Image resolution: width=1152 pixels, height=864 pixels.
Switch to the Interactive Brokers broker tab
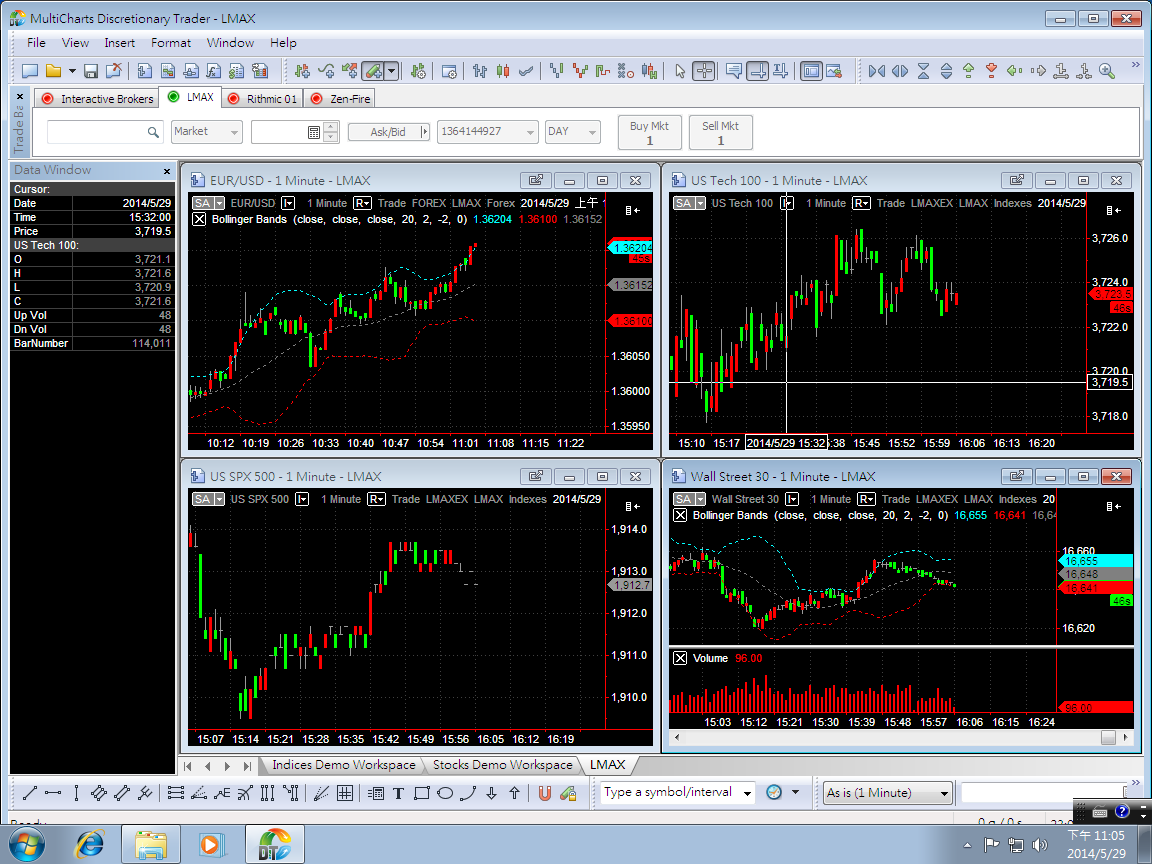point(98,98)
